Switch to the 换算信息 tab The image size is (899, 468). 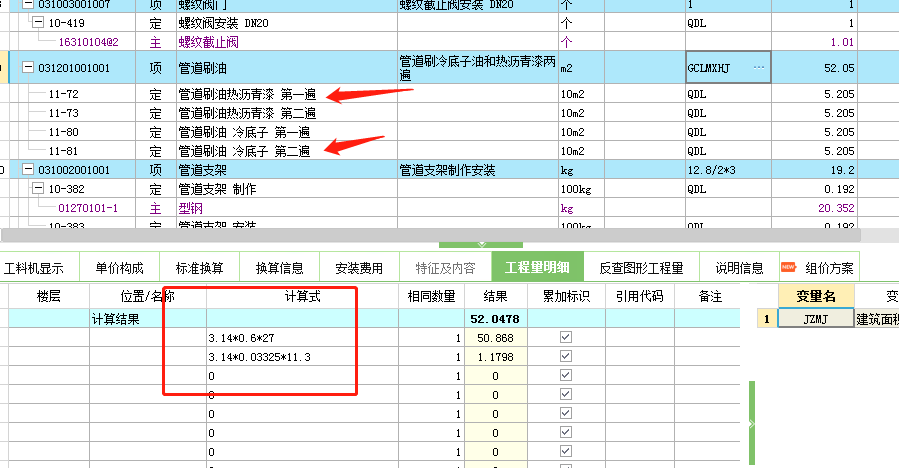tap(279, 268)
